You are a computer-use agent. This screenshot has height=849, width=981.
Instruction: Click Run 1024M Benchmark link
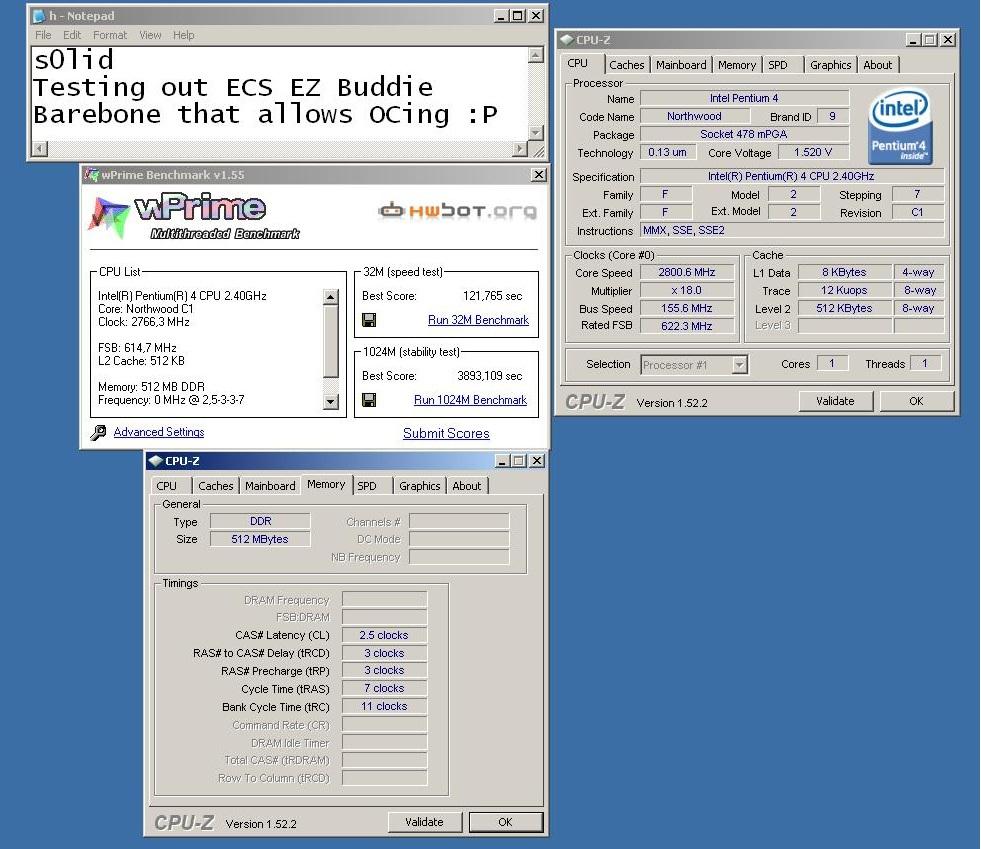pyautogui.click(x=470, y=400)
